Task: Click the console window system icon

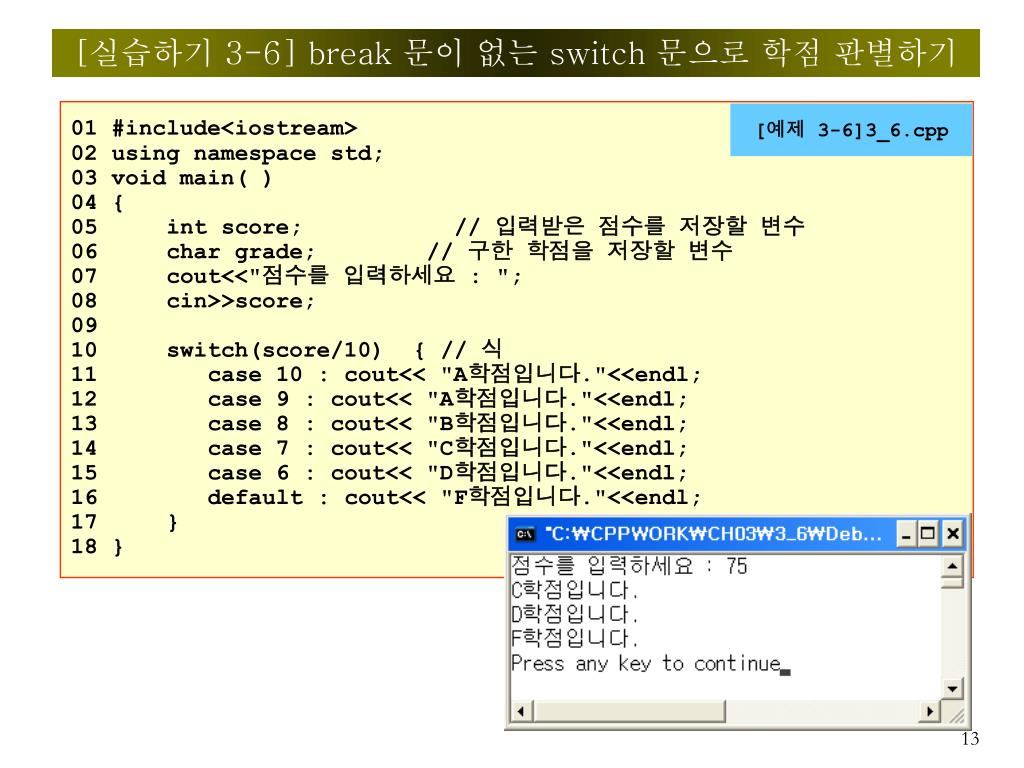Action: pos(525,534)
